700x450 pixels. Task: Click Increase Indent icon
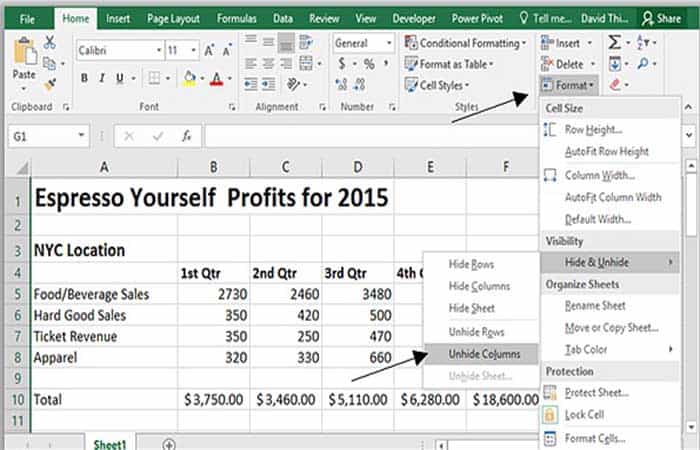click(268, 84)
